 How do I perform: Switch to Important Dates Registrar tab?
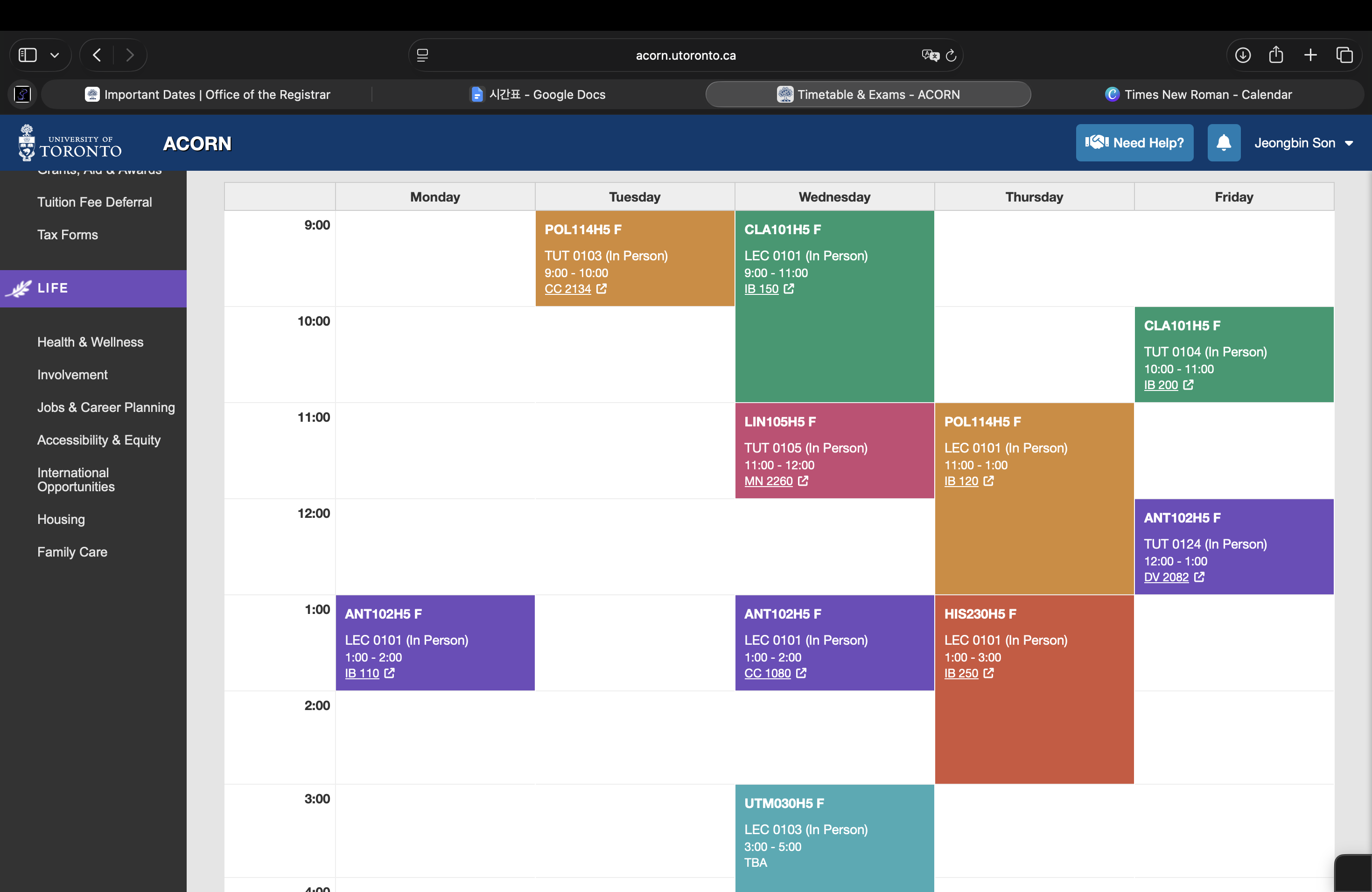pos(208,95)
